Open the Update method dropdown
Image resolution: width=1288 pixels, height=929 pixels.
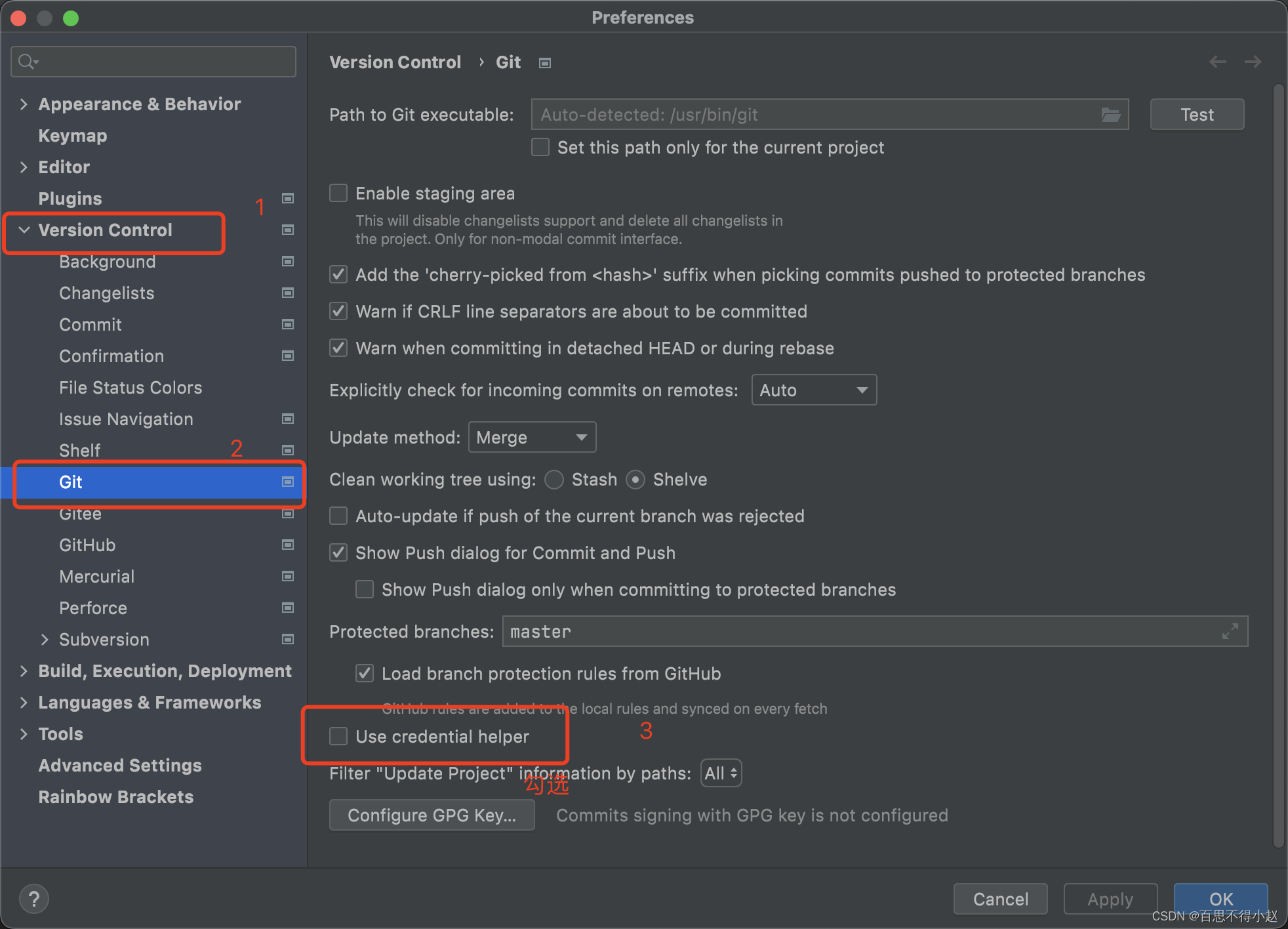point(530,437)
